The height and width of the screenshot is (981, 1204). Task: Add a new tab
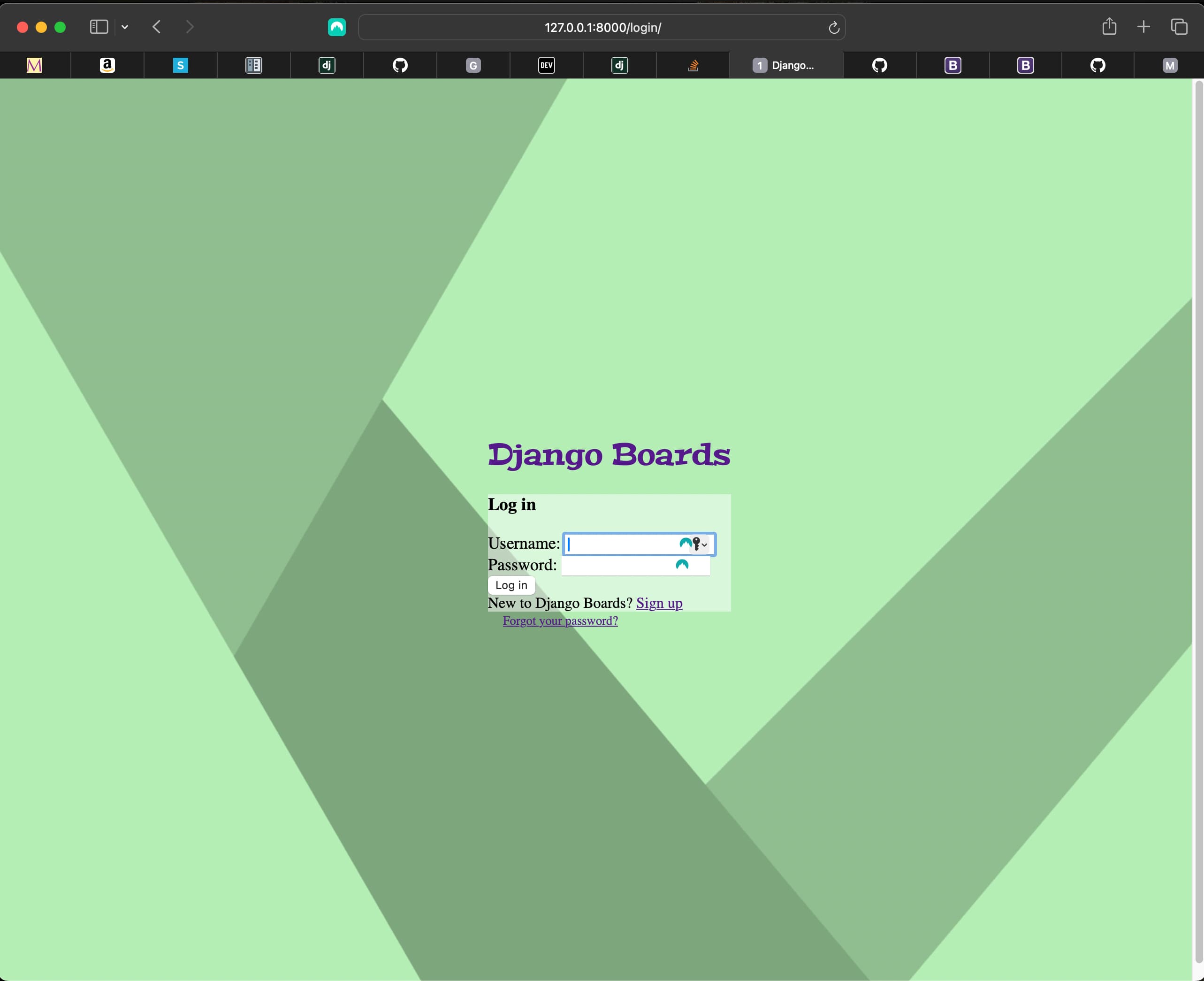1143,27
